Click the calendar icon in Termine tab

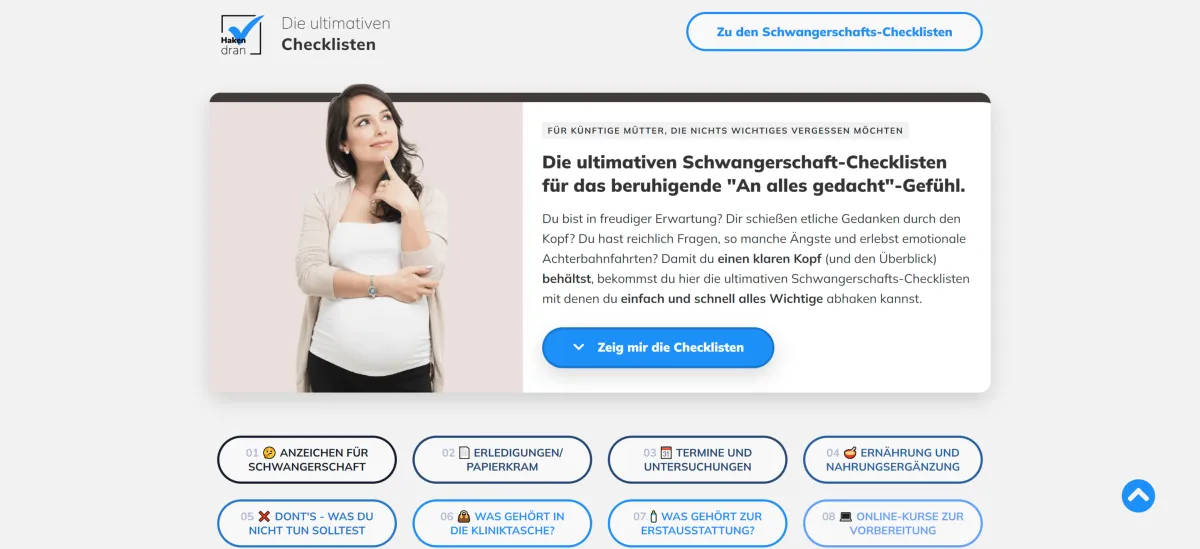click(x=667, y=453)
